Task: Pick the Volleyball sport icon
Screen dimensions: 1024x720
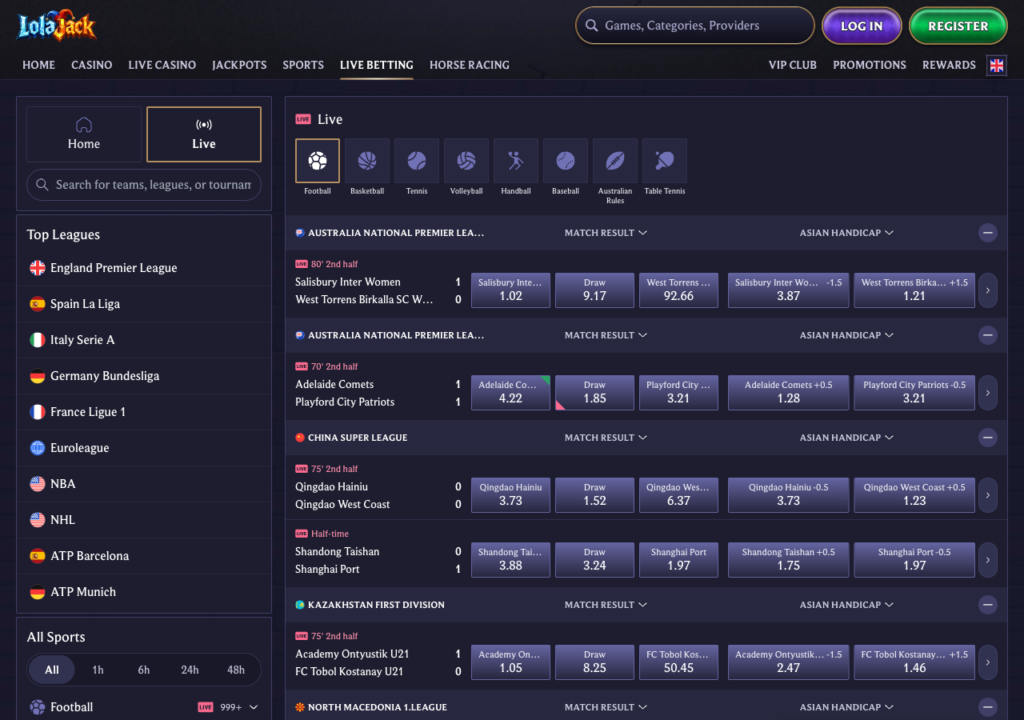Action: [x=466, y=161]
